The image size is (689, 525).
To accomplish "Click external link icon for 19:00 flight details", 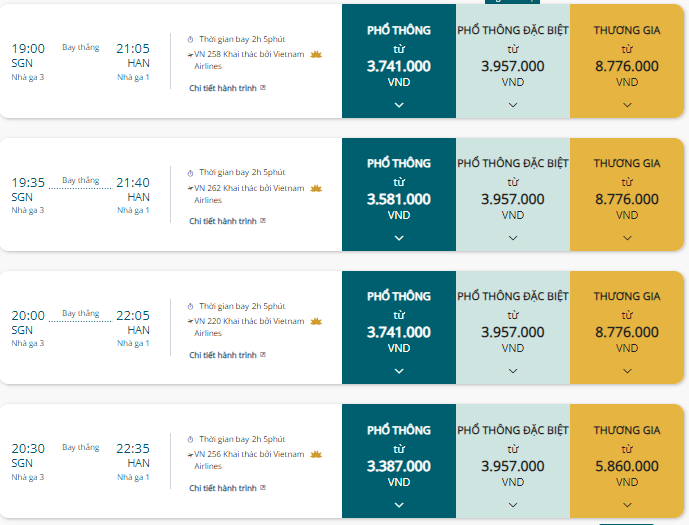I will (x=263, y=88).
